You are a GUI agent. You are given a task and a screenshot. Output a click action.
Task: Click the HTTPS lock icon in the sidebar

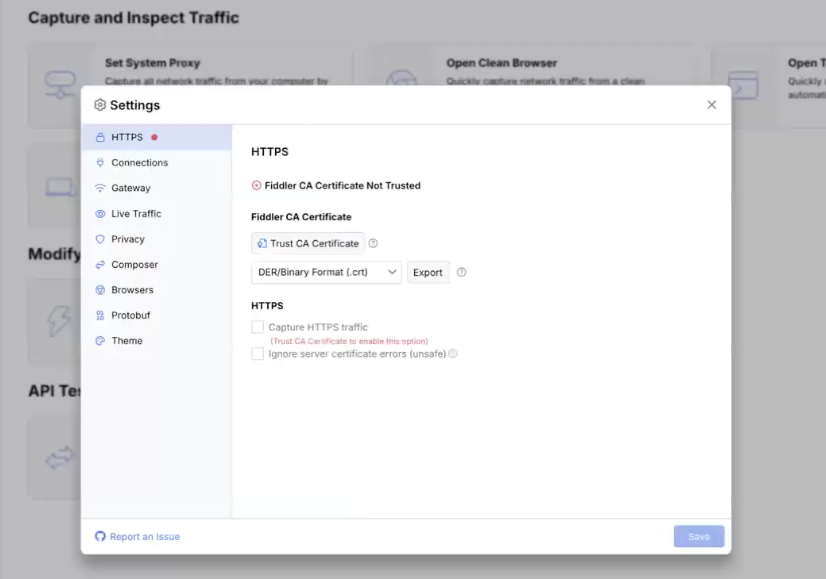tap(100, 138)
